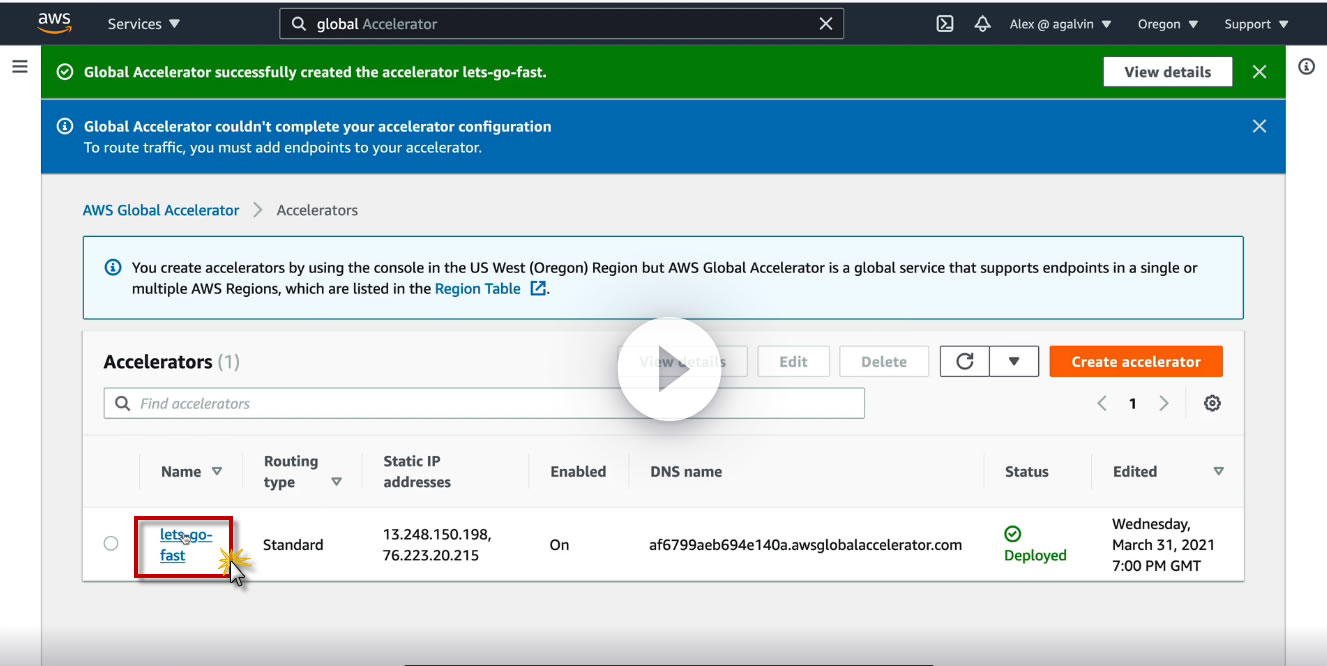1327x666 pixels.
Task: Clear the search box with X icon
Action: [826, 24]
